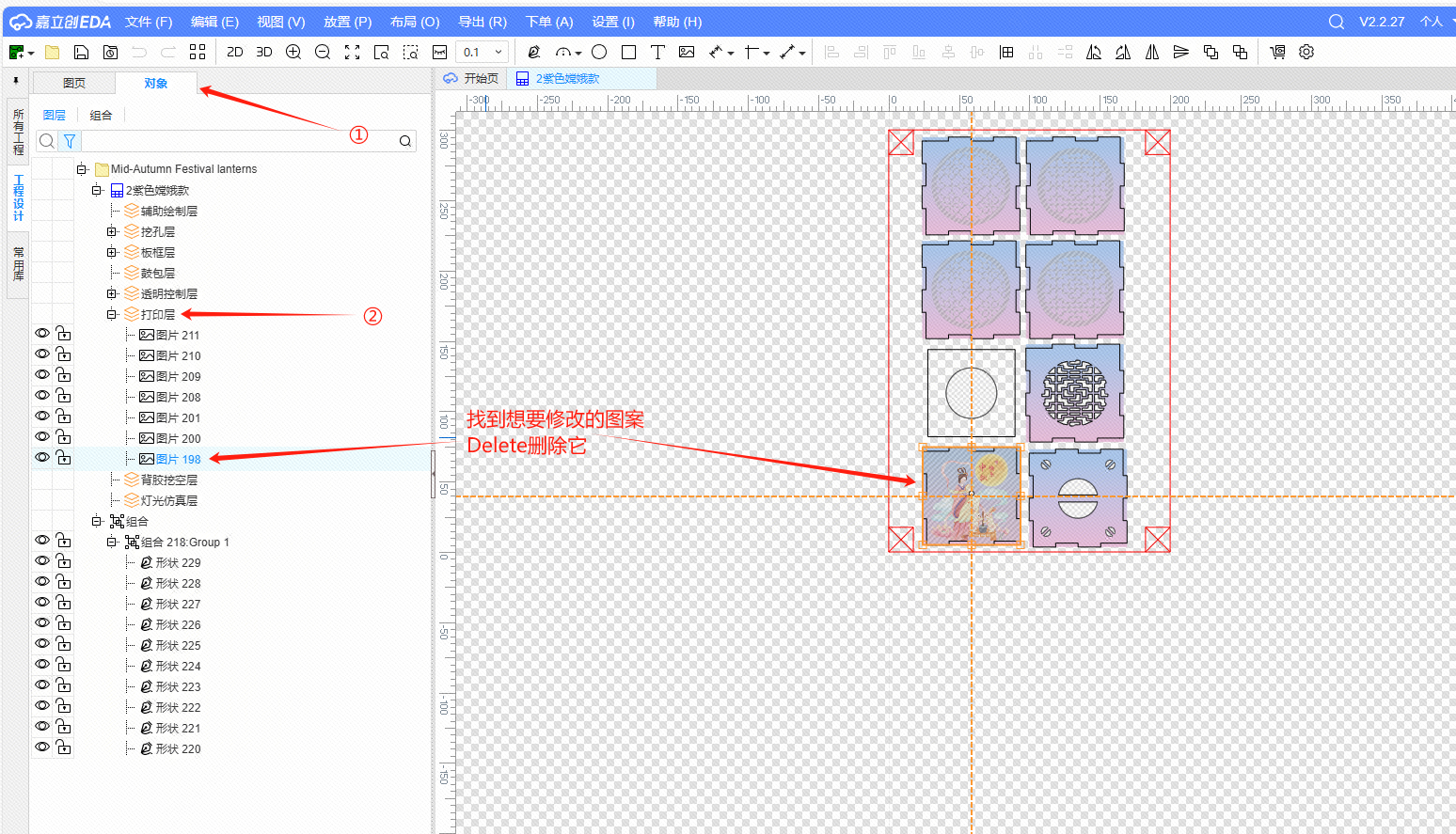
Task: Open the 导出 (R) menu
Action: [x=483, y=22]
